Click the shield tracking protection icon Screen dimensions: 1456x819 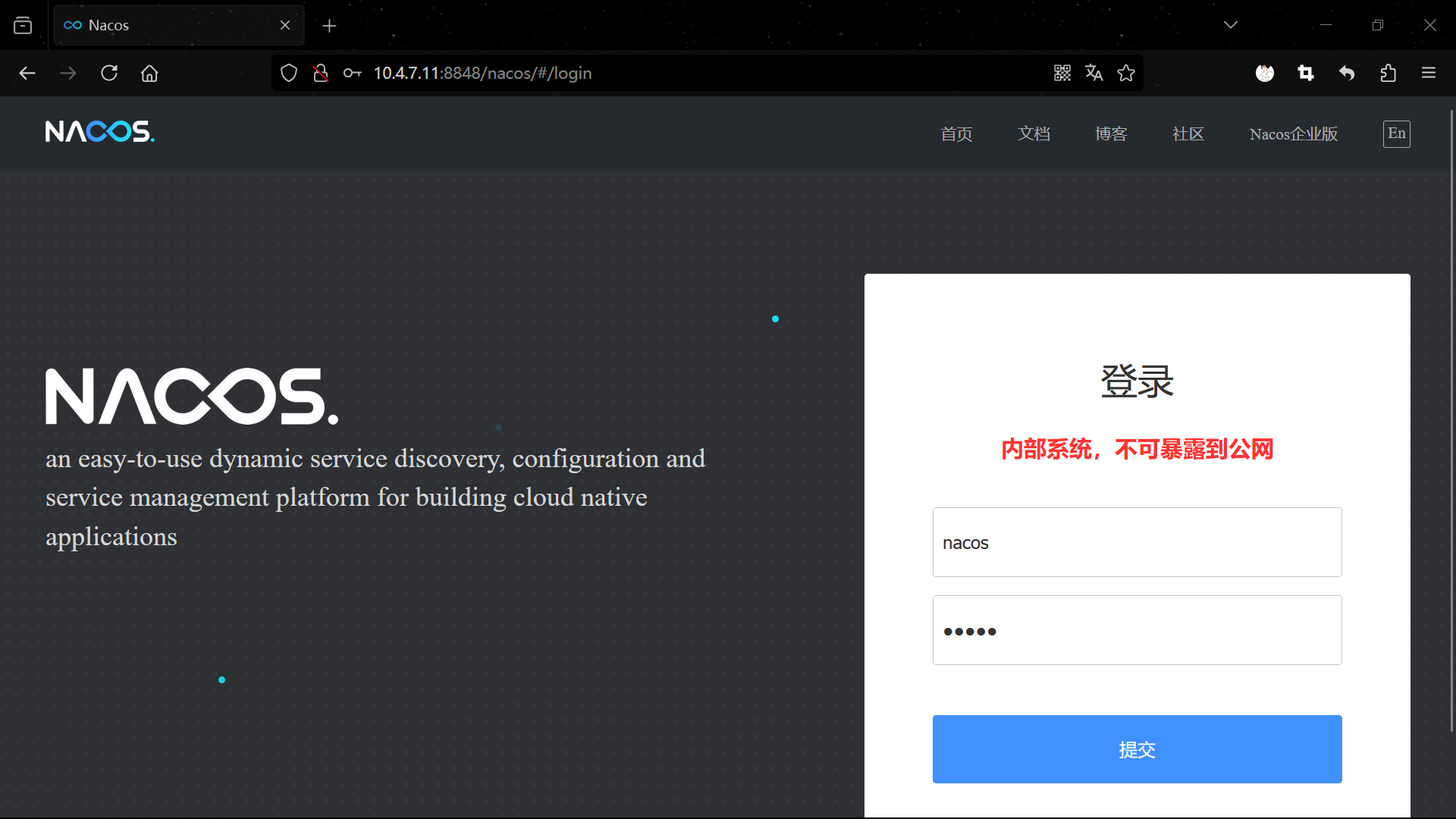click(x=289, y=73)
